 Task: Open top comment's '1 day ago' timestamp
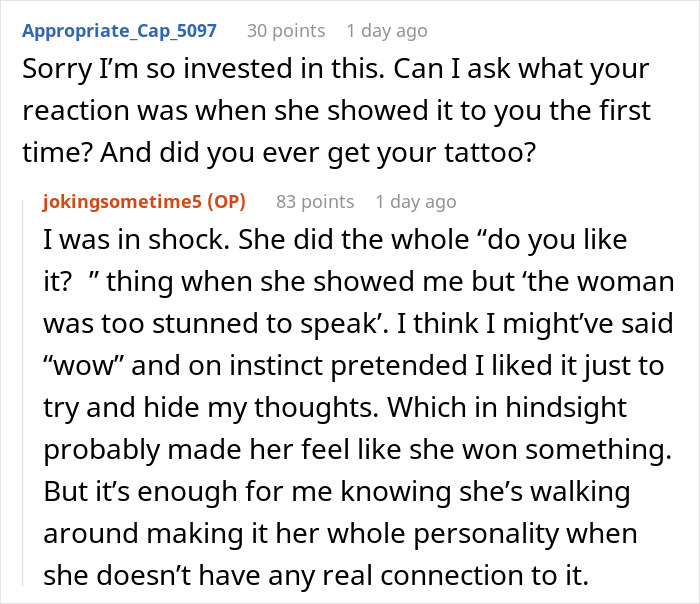point(386,31)
